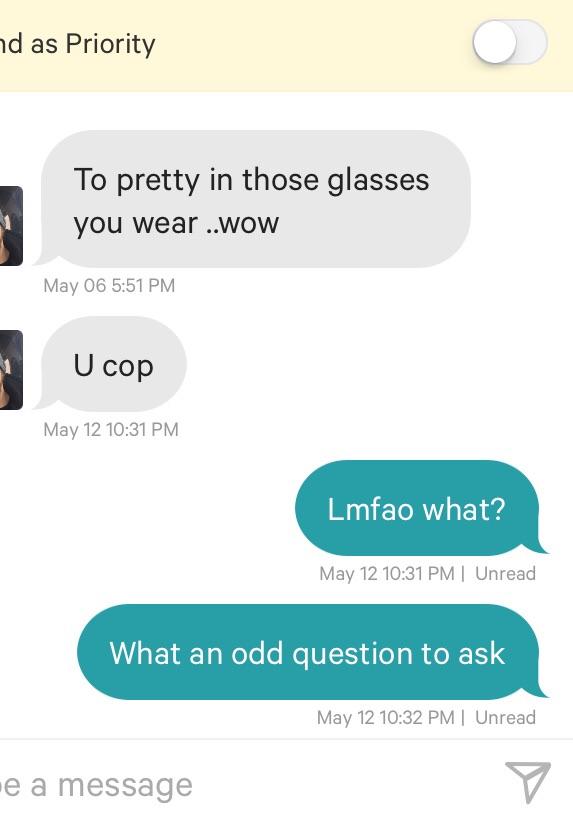
Task: Click Unread status under last sent message
Action: tap(505, 718)
